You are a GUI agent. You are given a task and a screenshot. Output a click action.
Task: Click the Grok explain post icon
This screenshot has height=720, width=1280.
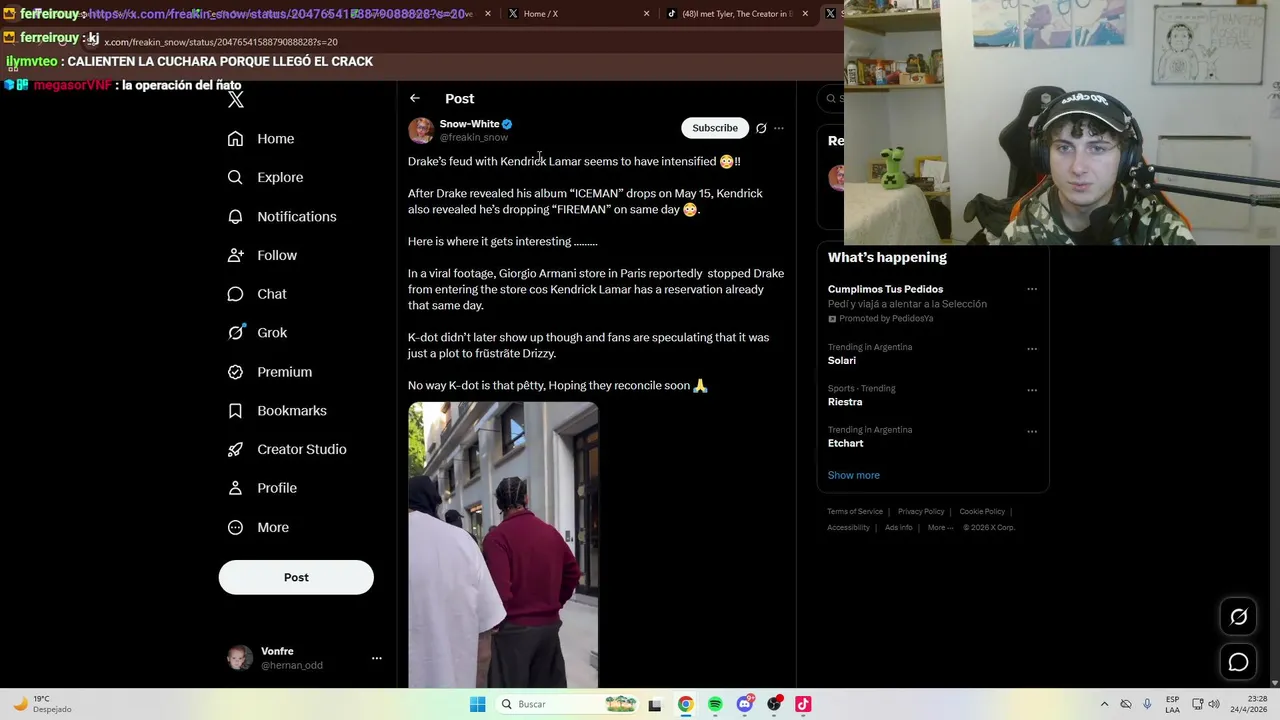coord(761,128)
